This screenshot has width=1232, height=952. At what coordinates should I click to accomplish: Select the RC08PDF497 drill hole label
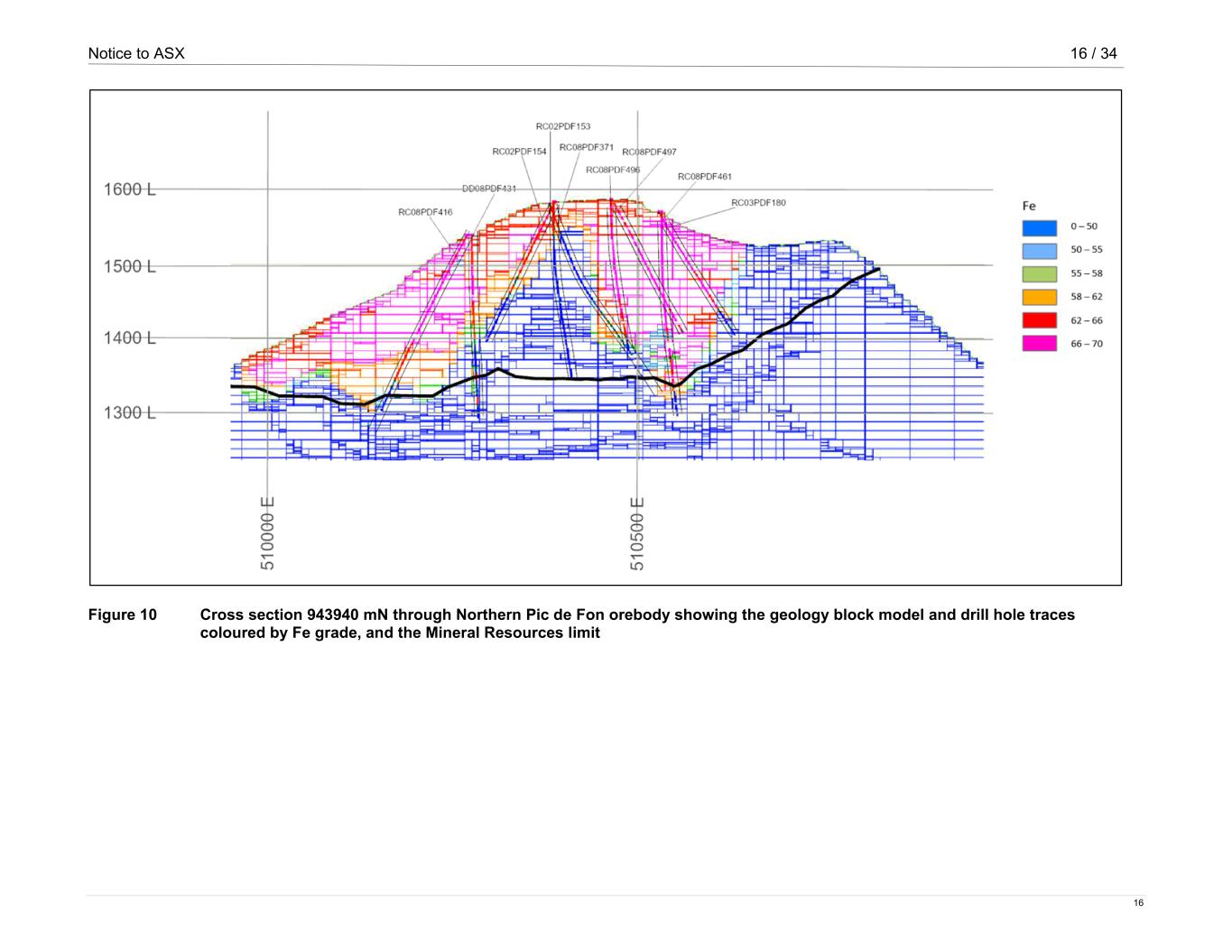(649, 153)
